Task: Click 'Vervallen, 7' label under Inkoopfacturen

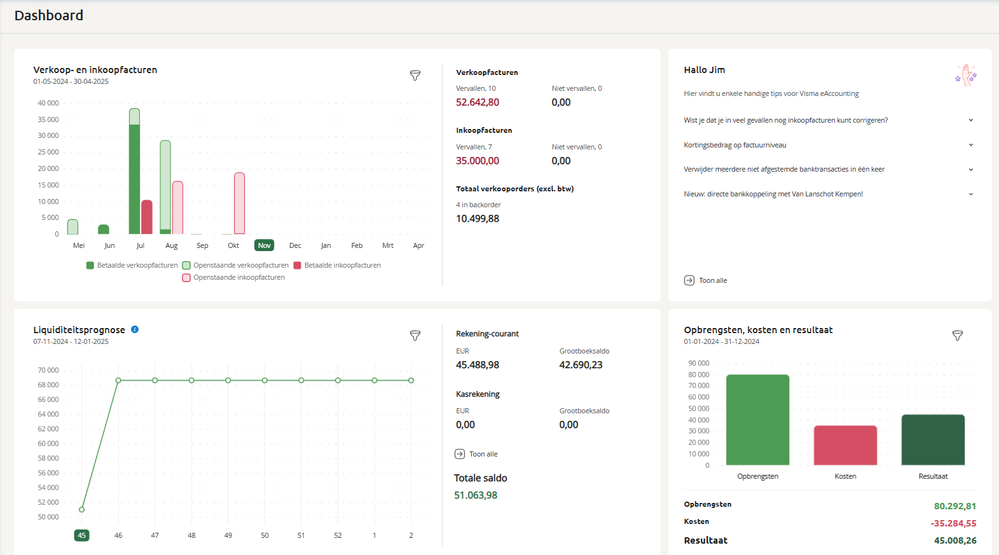Action: pyautogui.click(x=474, y=147)
